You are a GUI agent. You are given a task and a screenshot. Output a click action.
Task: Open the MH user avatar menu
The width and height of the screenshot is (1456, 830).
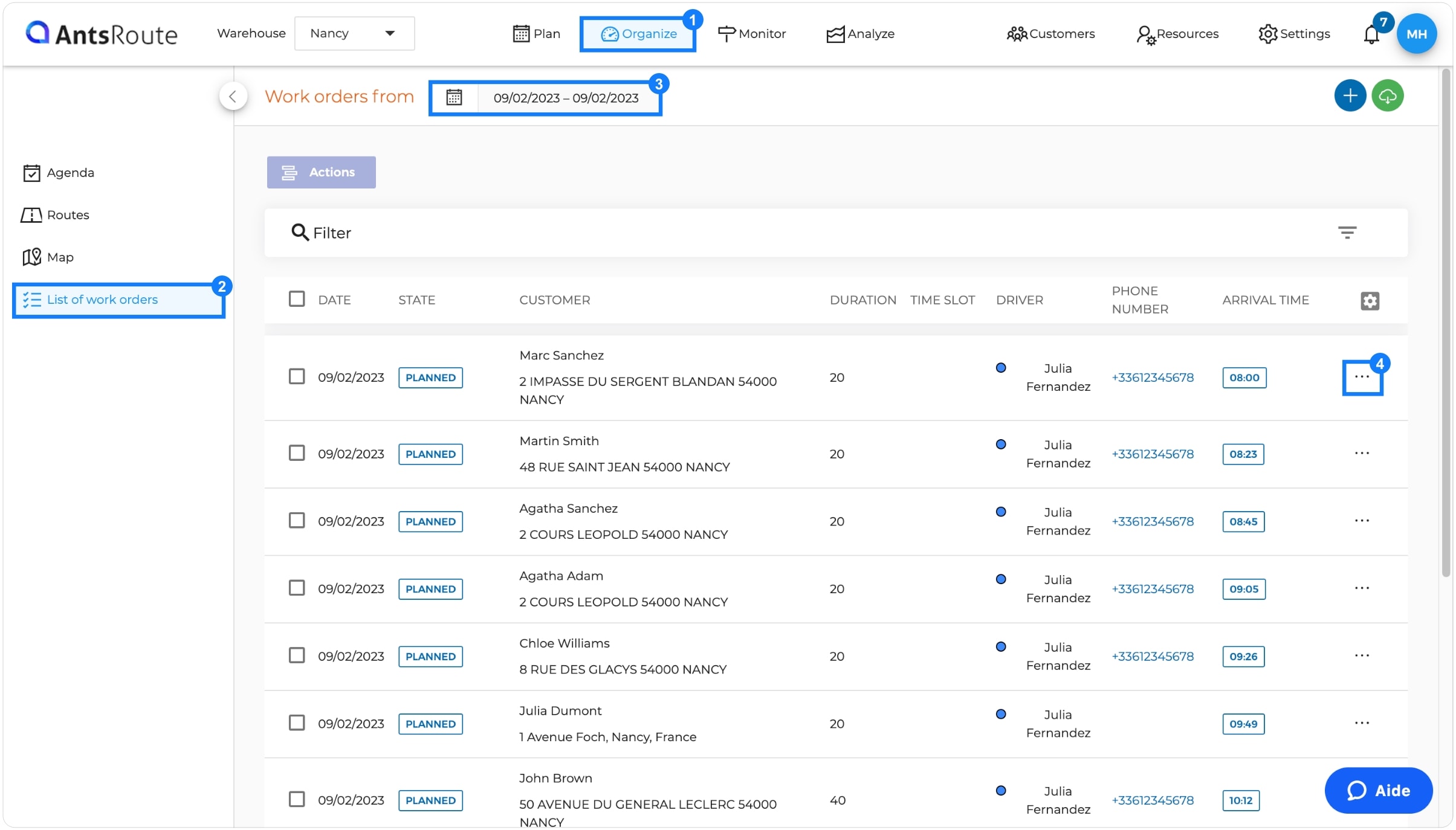tap(1416, 34)
